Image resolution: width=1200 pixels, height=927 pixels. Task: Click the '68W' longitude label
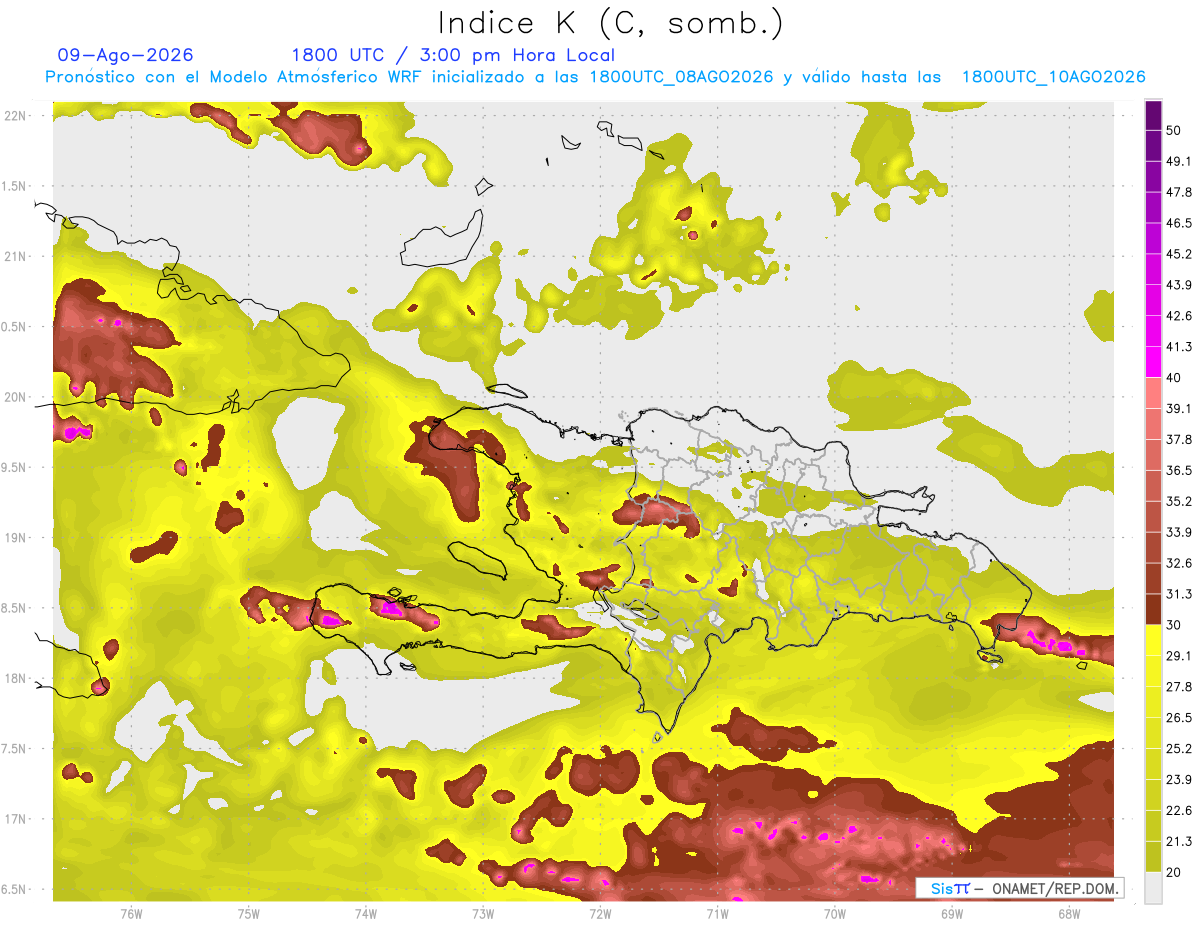[1068, 913]
